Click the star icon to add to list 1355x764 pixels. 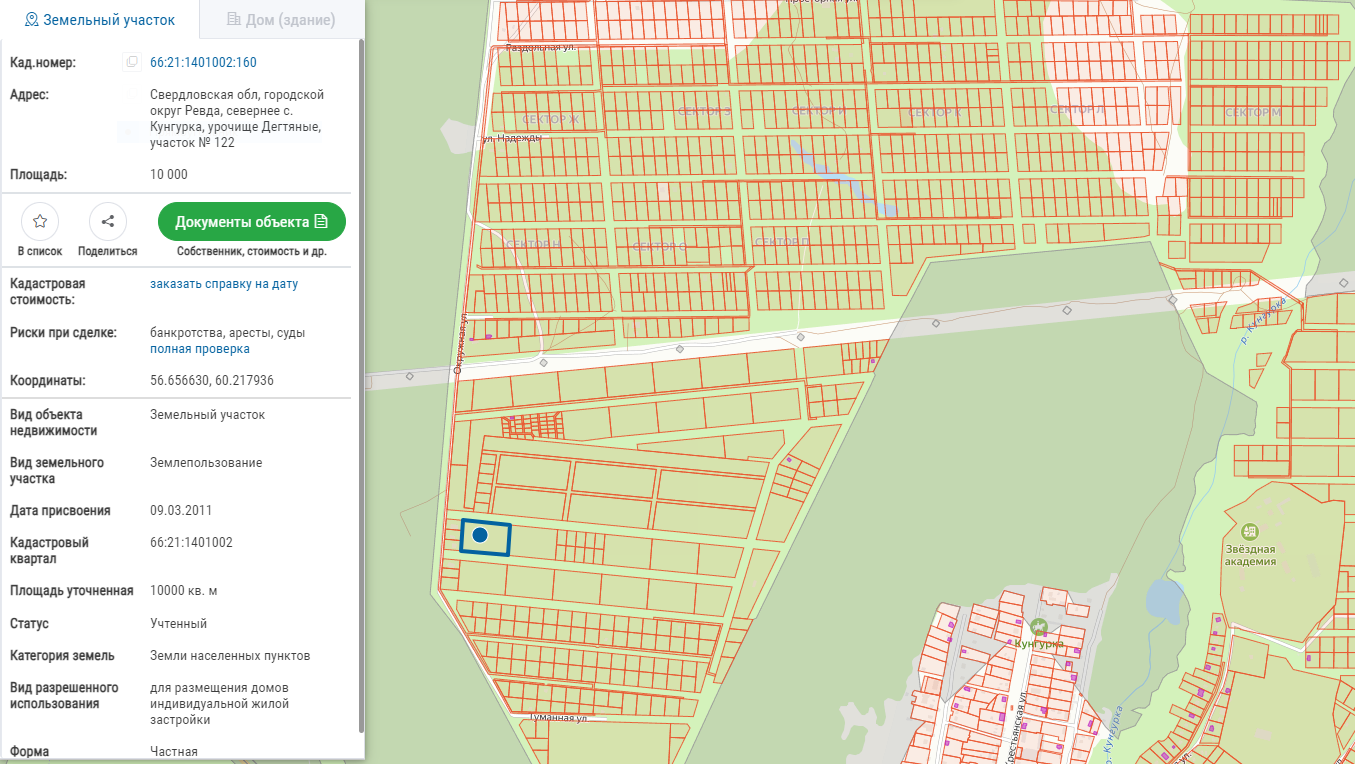[40, 222]
